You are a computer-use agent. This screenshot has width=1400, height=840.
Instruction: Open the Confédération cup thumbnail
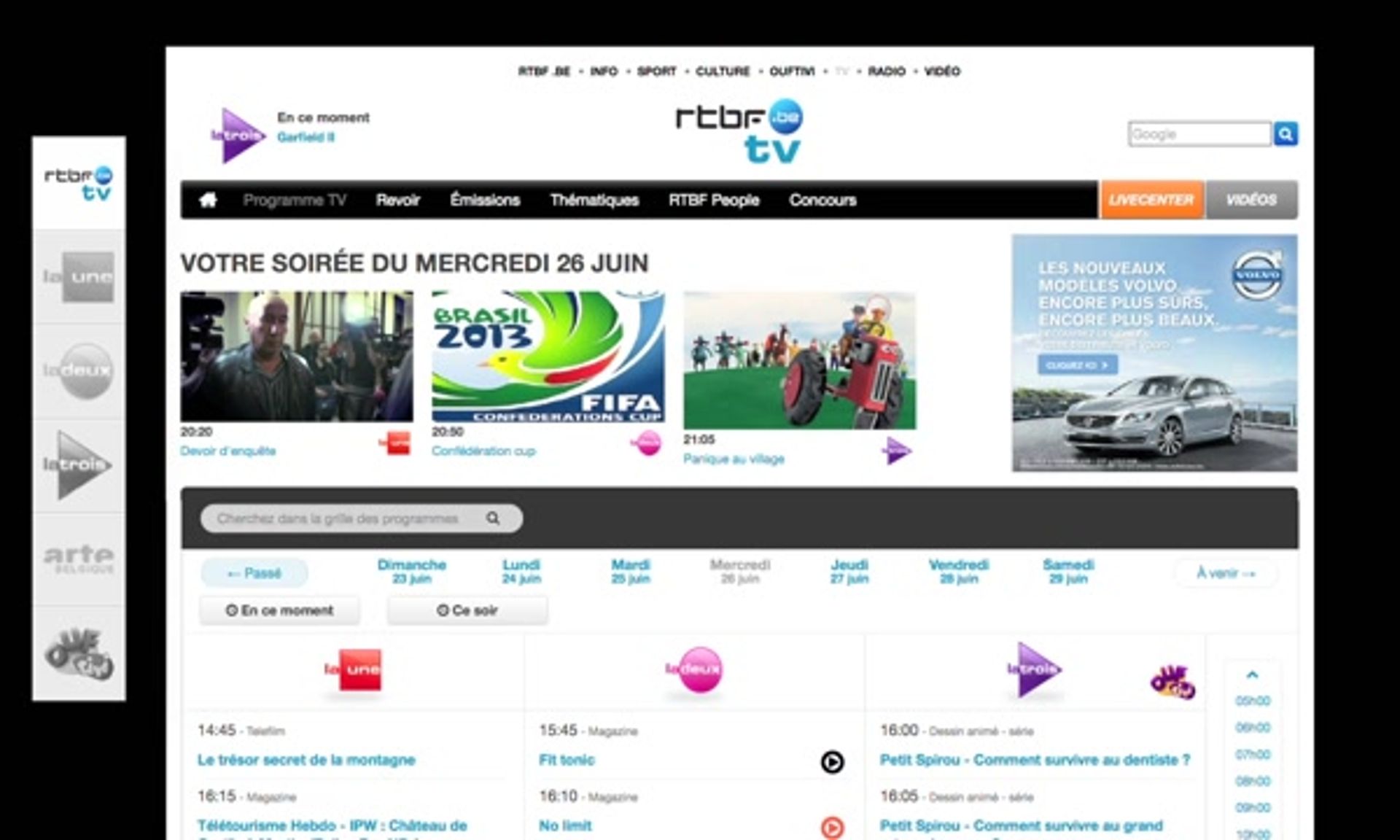tap(548, 357)
